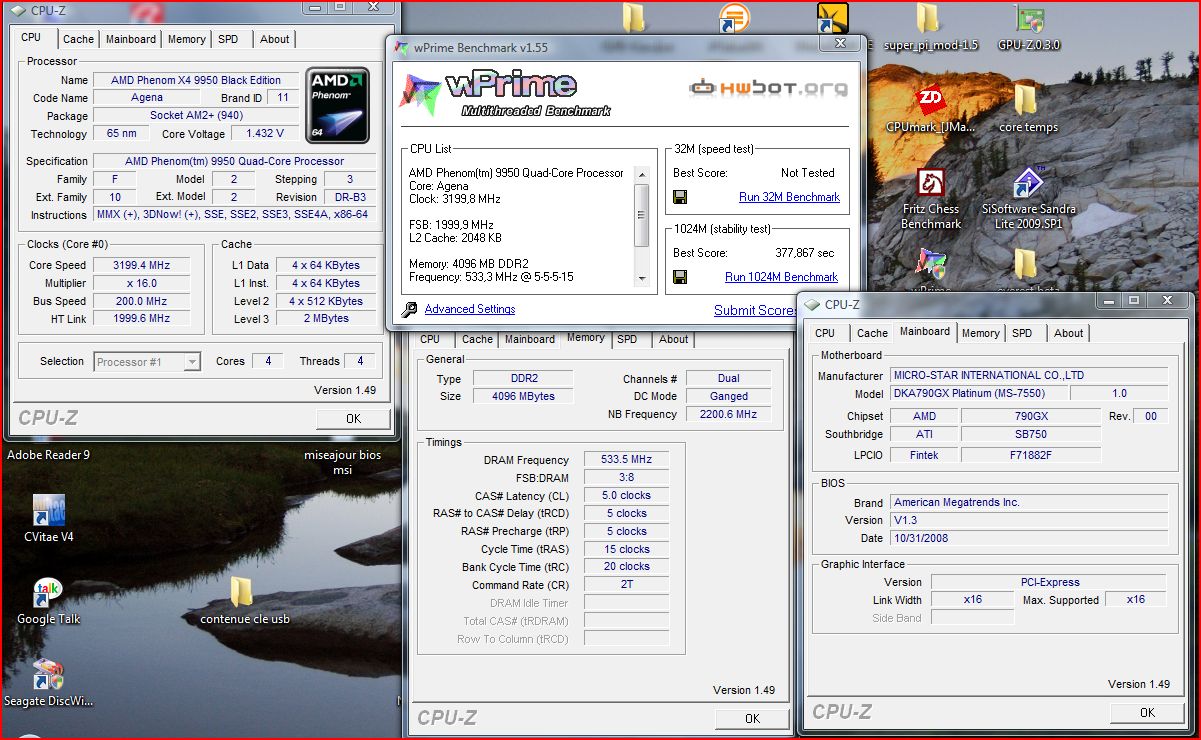Click the Core Voltage value 1.432 V

[x=265, y=133]
